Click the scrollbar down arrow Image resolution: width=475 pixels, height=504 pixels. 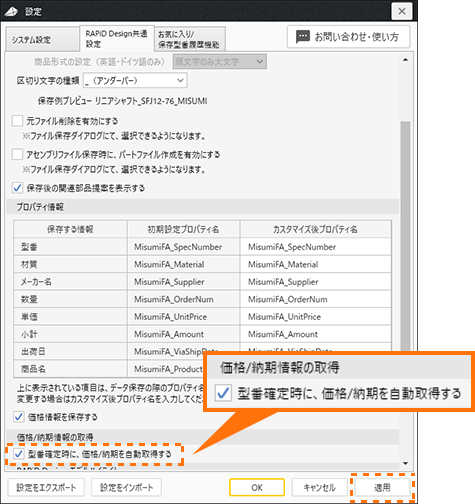(405, 463)
